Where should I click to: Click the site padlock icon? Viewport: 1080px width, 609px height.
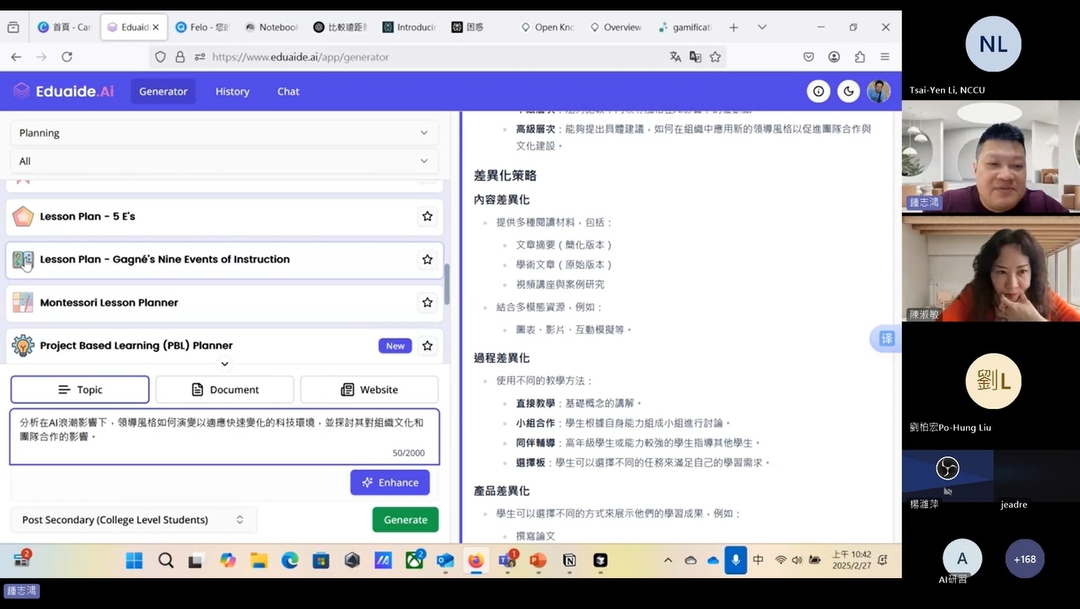coord(180,57)
